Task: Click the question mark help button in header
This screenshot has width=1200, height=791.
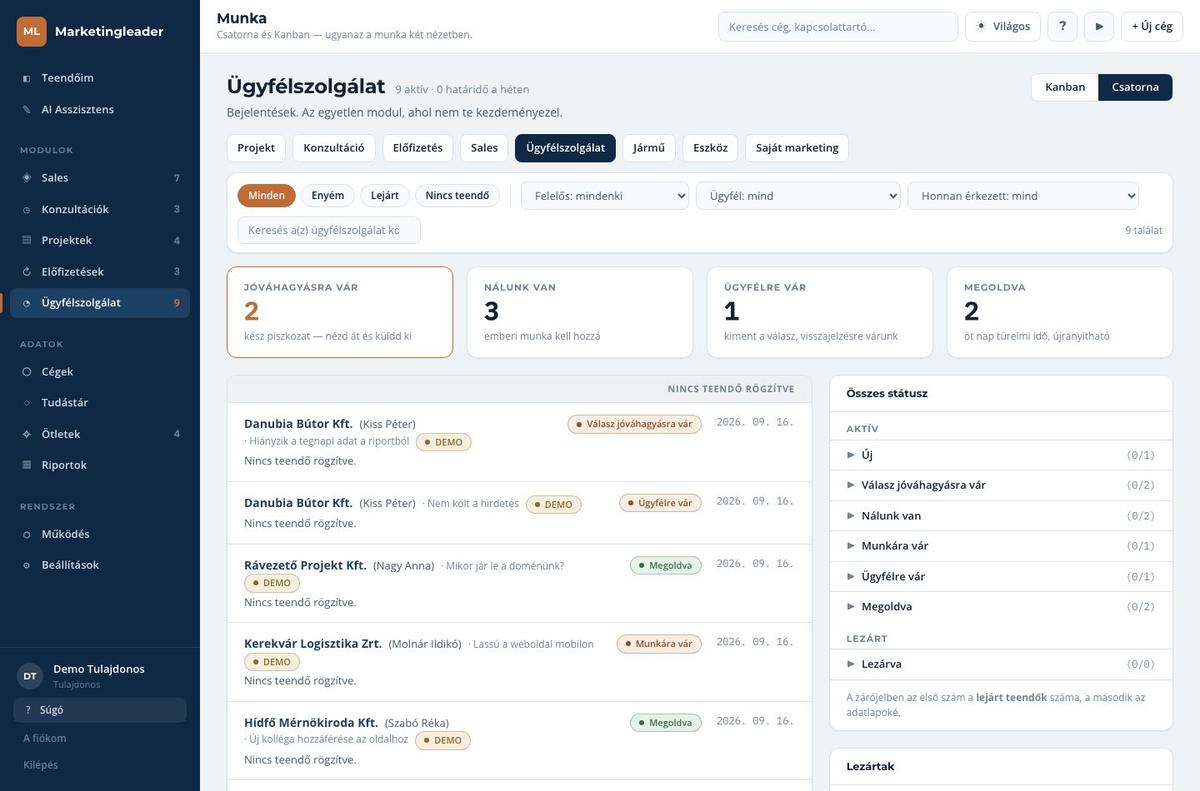Action: 1062,26
